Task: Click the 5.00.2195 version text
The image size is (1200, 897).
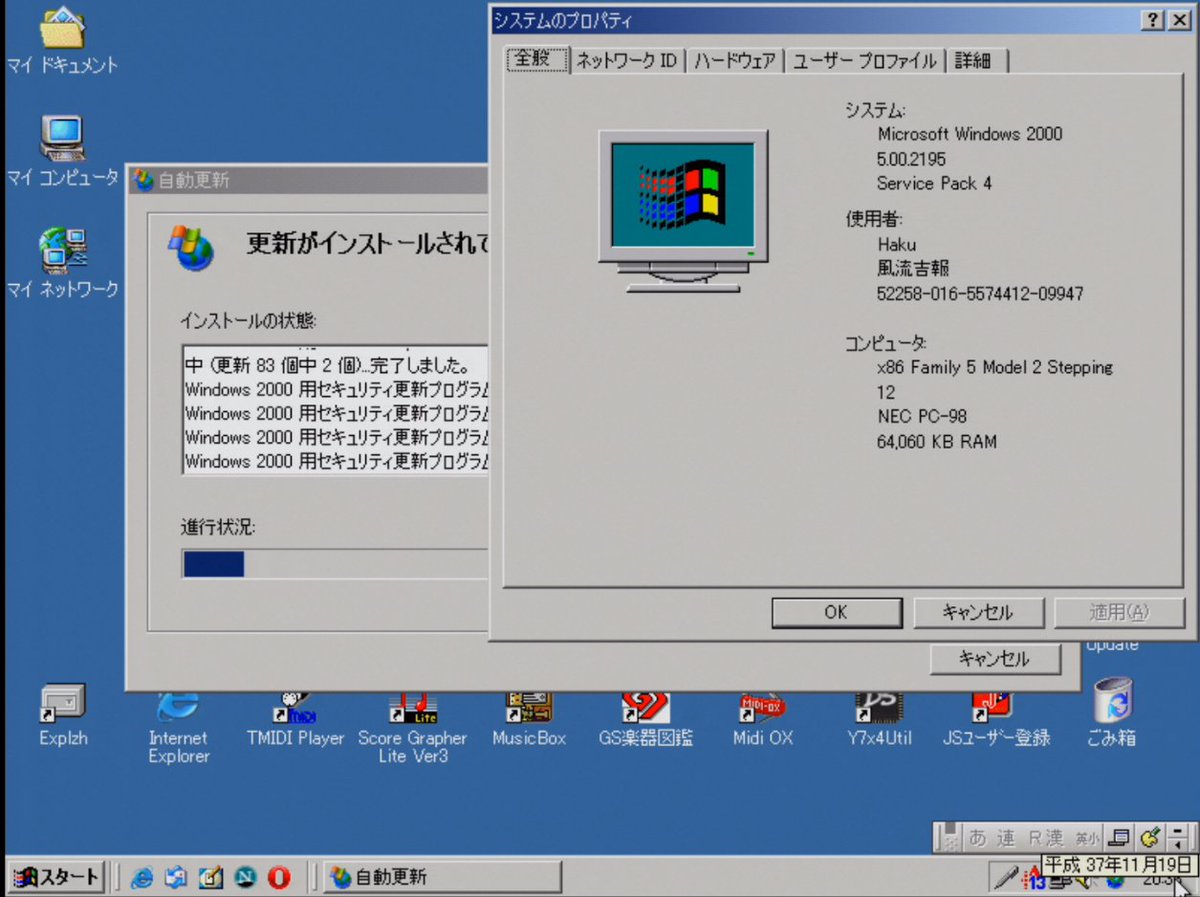Action: pos(911,159)
